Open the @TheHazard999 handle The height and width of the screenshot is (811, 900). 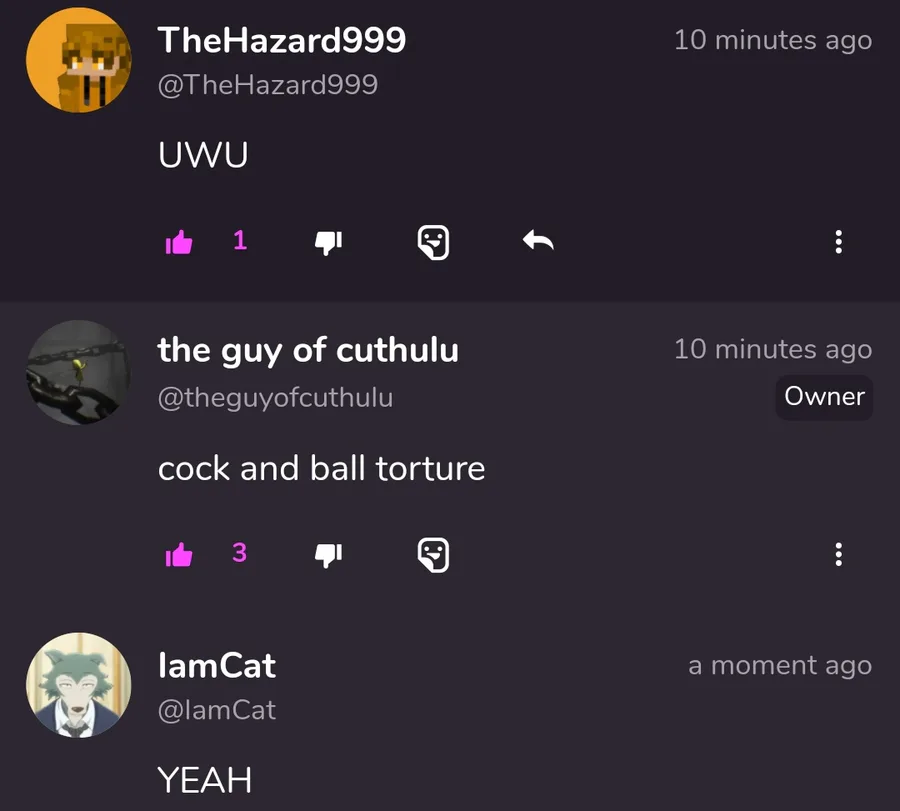[x=268, y=85]
